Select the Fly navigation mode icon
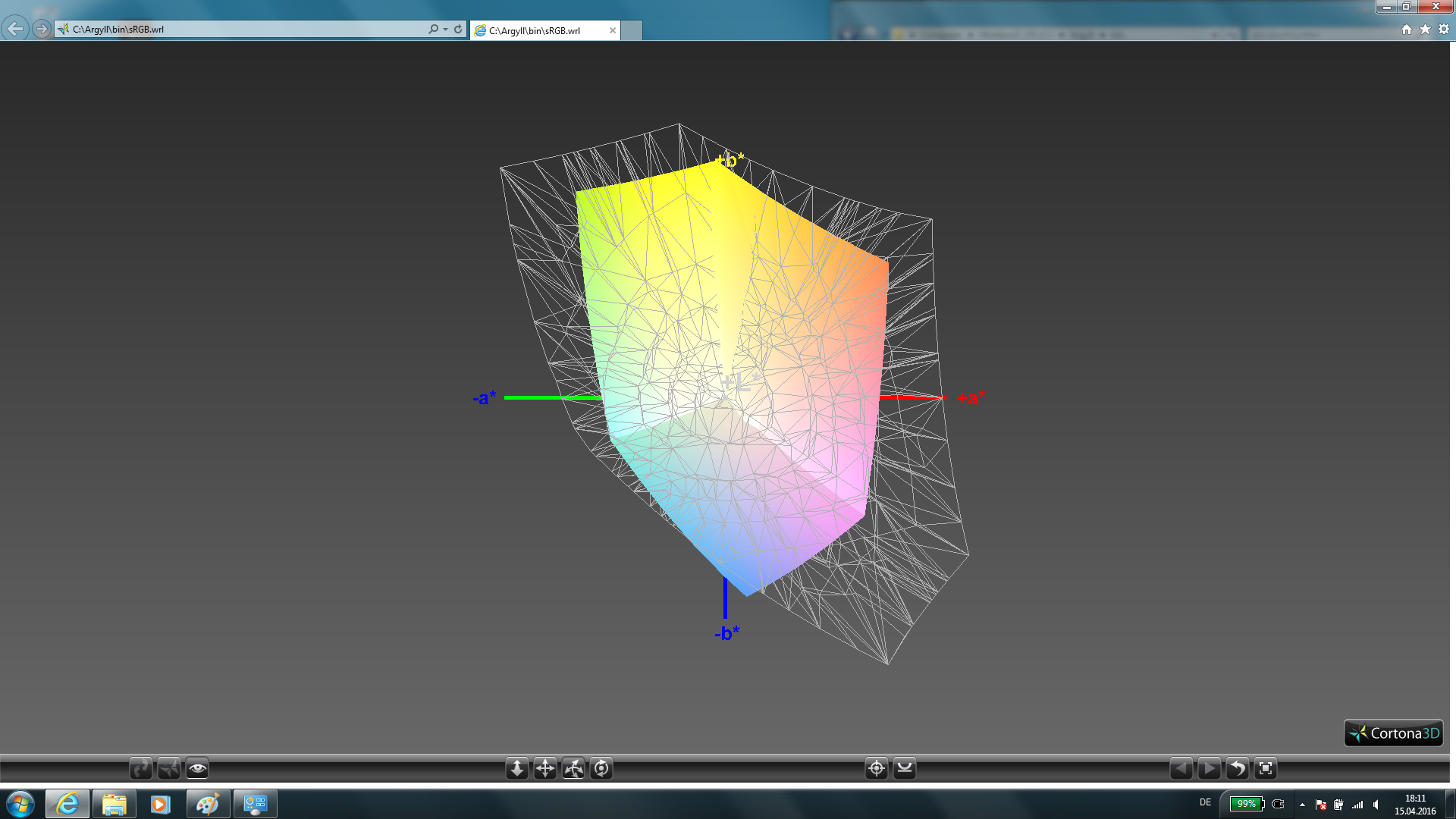The image size is (1456, 819). [x=169, y=769]
